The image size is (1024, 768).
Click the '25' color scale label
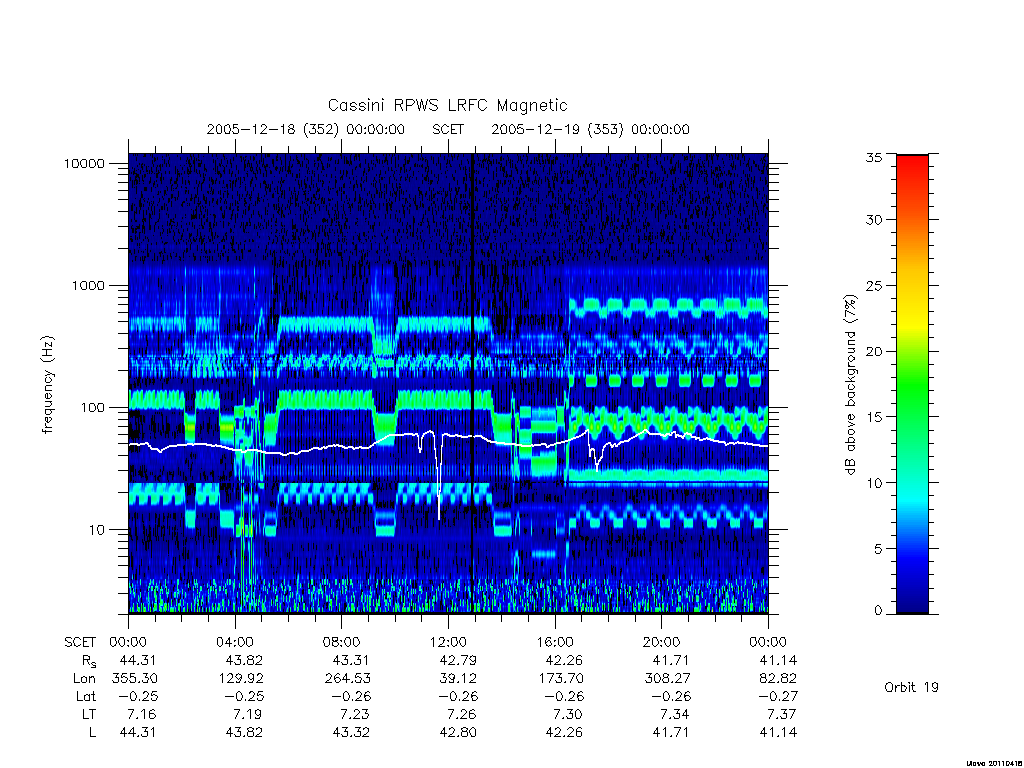coord(873,286)
